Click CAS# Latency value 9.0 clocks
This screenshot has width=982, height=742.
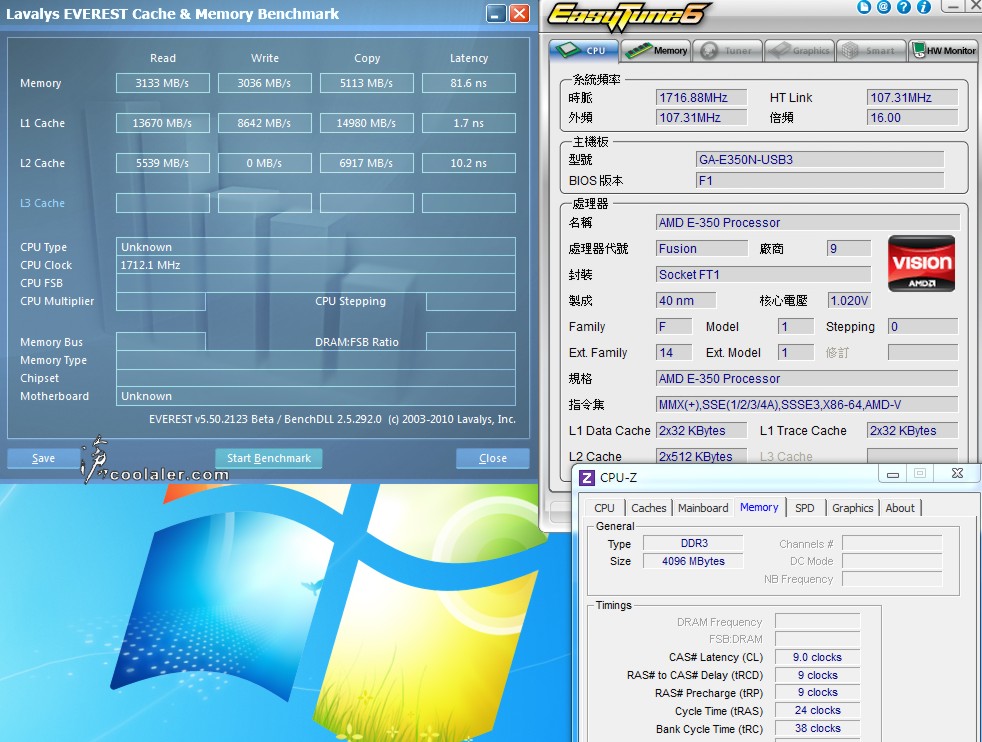[817, 657]
